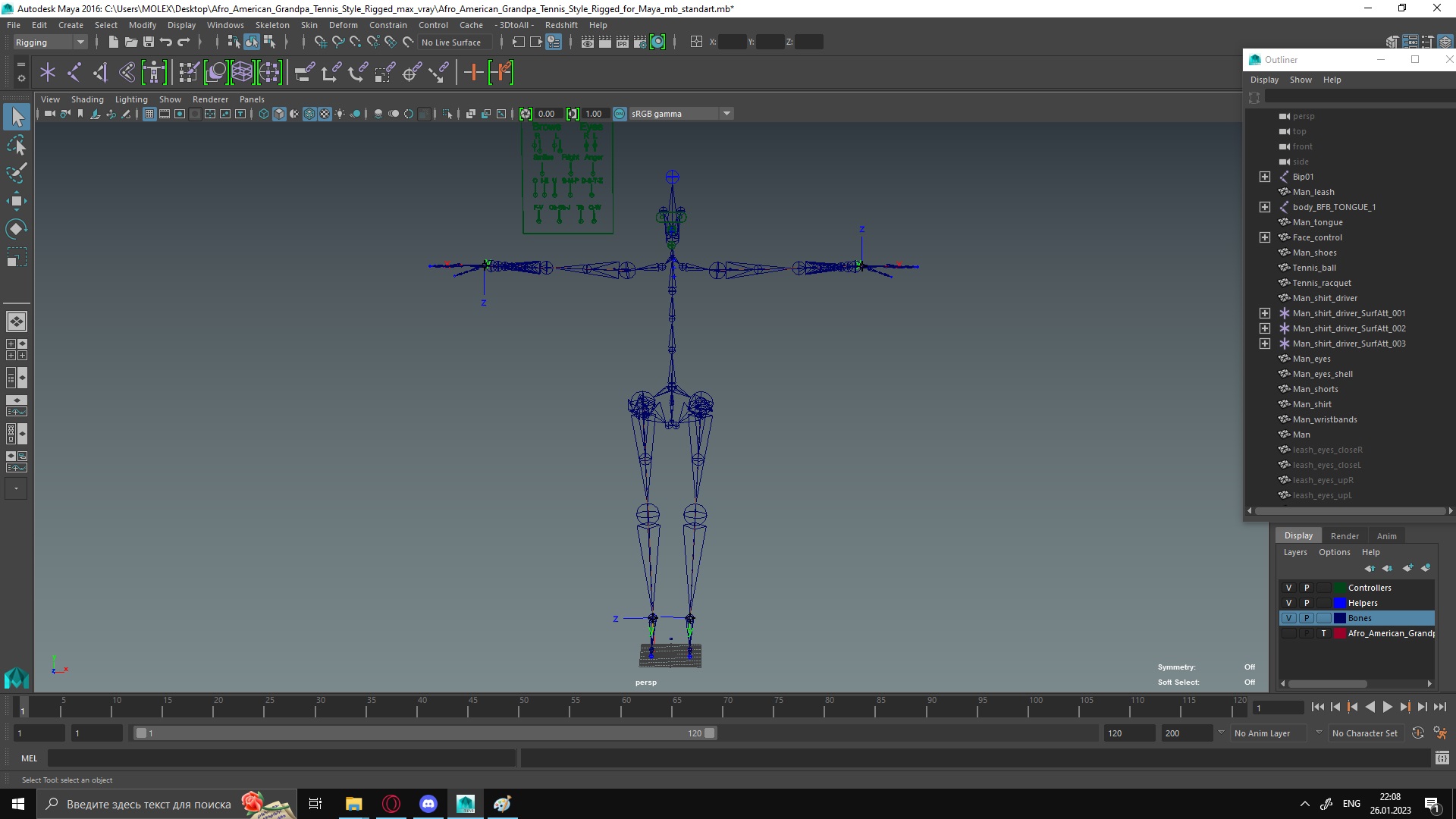The width and height of the screenshot is (1456, 819).
Task: Click the Parent Constraint shelf icon
Action: pos(306,73)
